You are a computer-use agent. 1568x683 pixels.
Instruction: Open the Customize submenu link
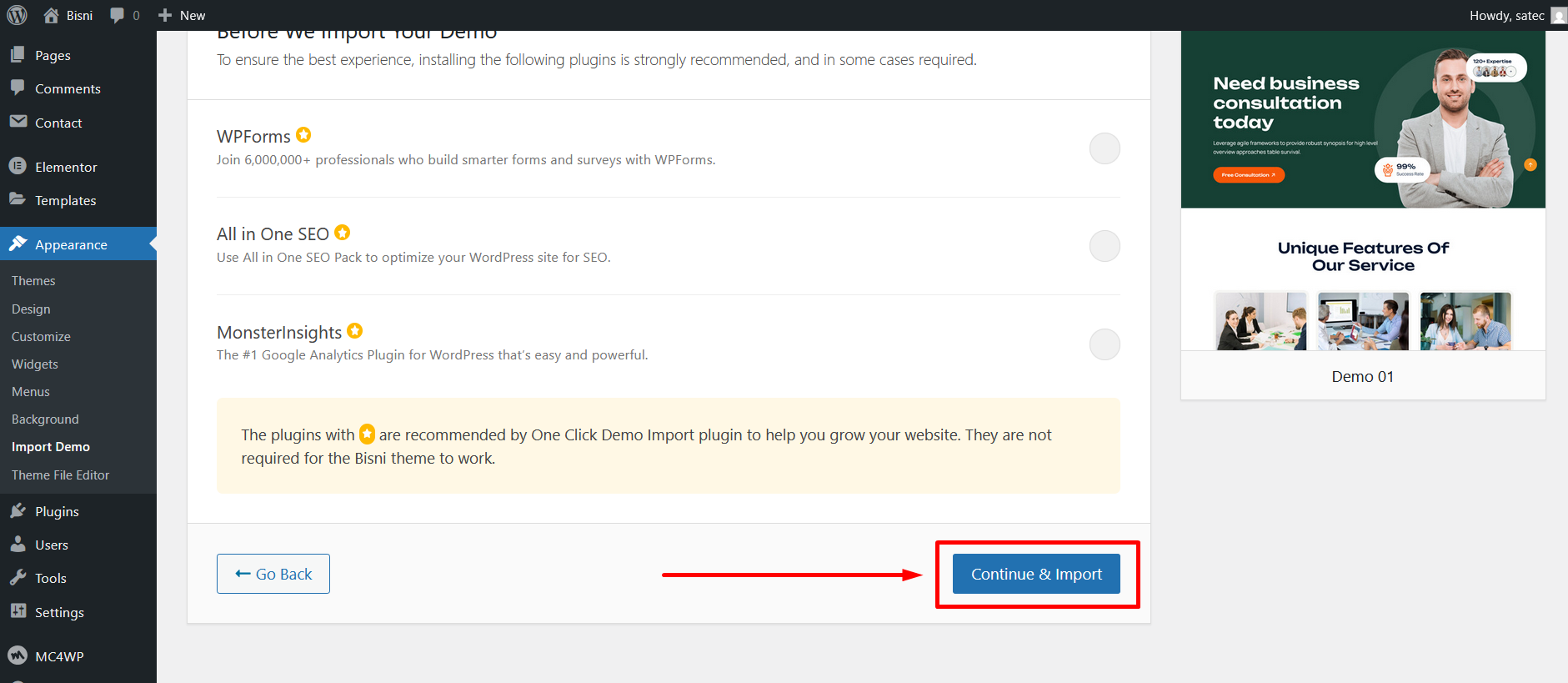[41, 337]
